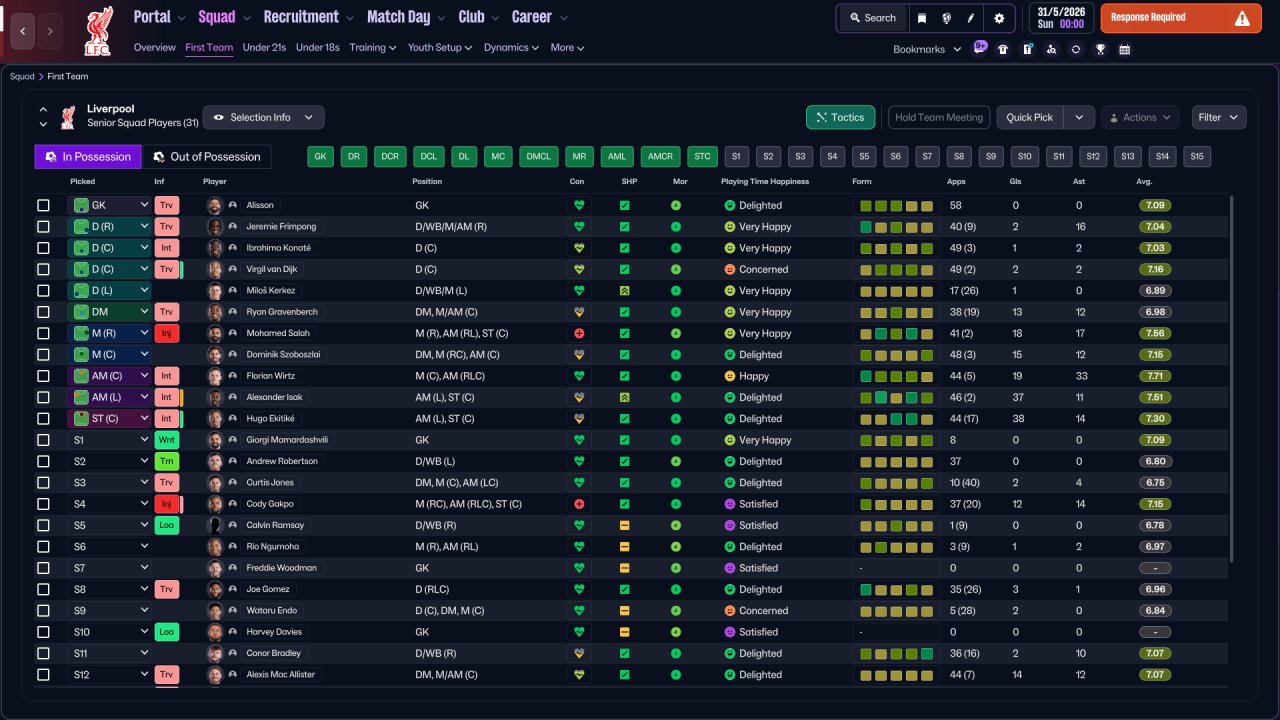Viewport: 1280px width, 720px height.
Task: Select the S15 substitute slot chip
Action: 1197,156
